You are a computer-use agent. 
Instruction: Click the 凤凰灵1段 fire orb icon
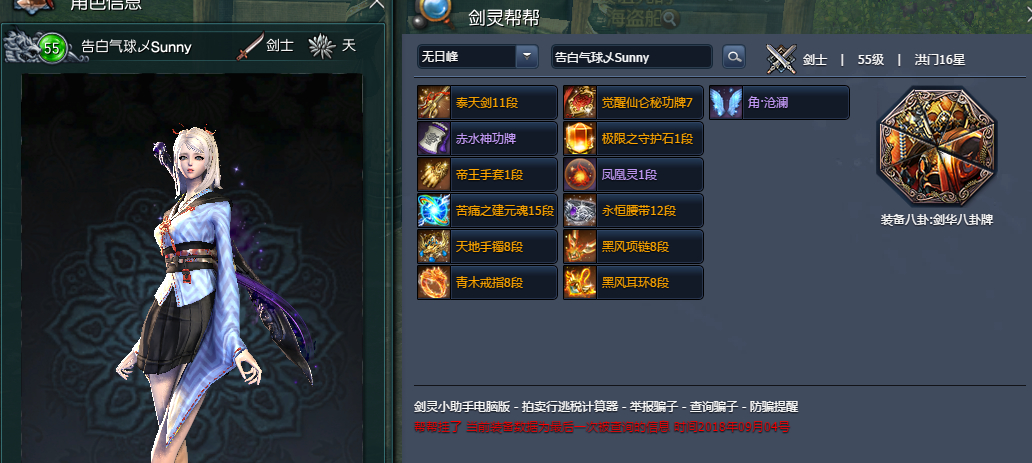point(580,175)
